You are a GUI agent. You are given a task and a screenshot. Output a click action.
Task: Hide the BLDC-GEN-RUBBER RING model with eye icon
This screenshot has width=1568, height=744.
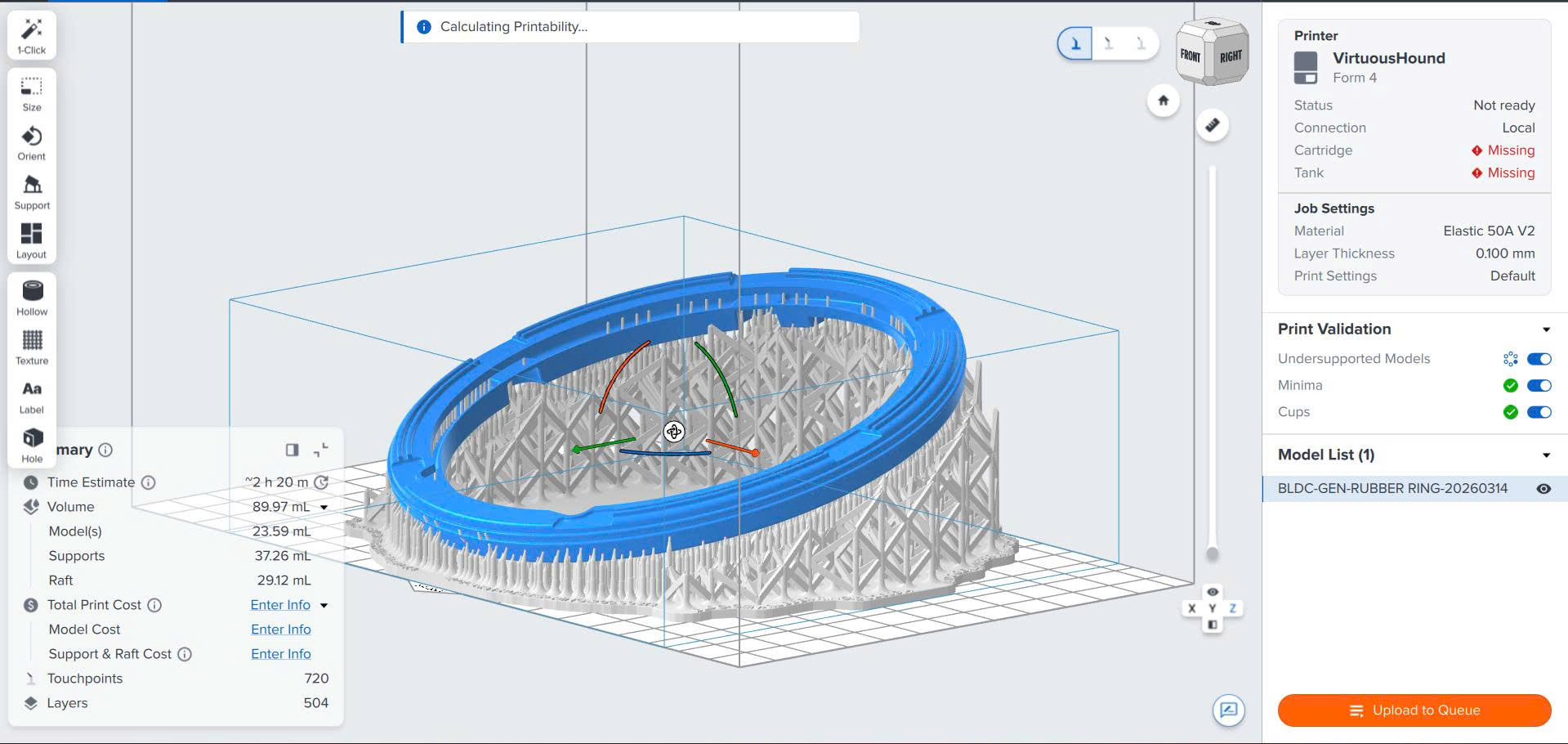(x=1543, y=489)
